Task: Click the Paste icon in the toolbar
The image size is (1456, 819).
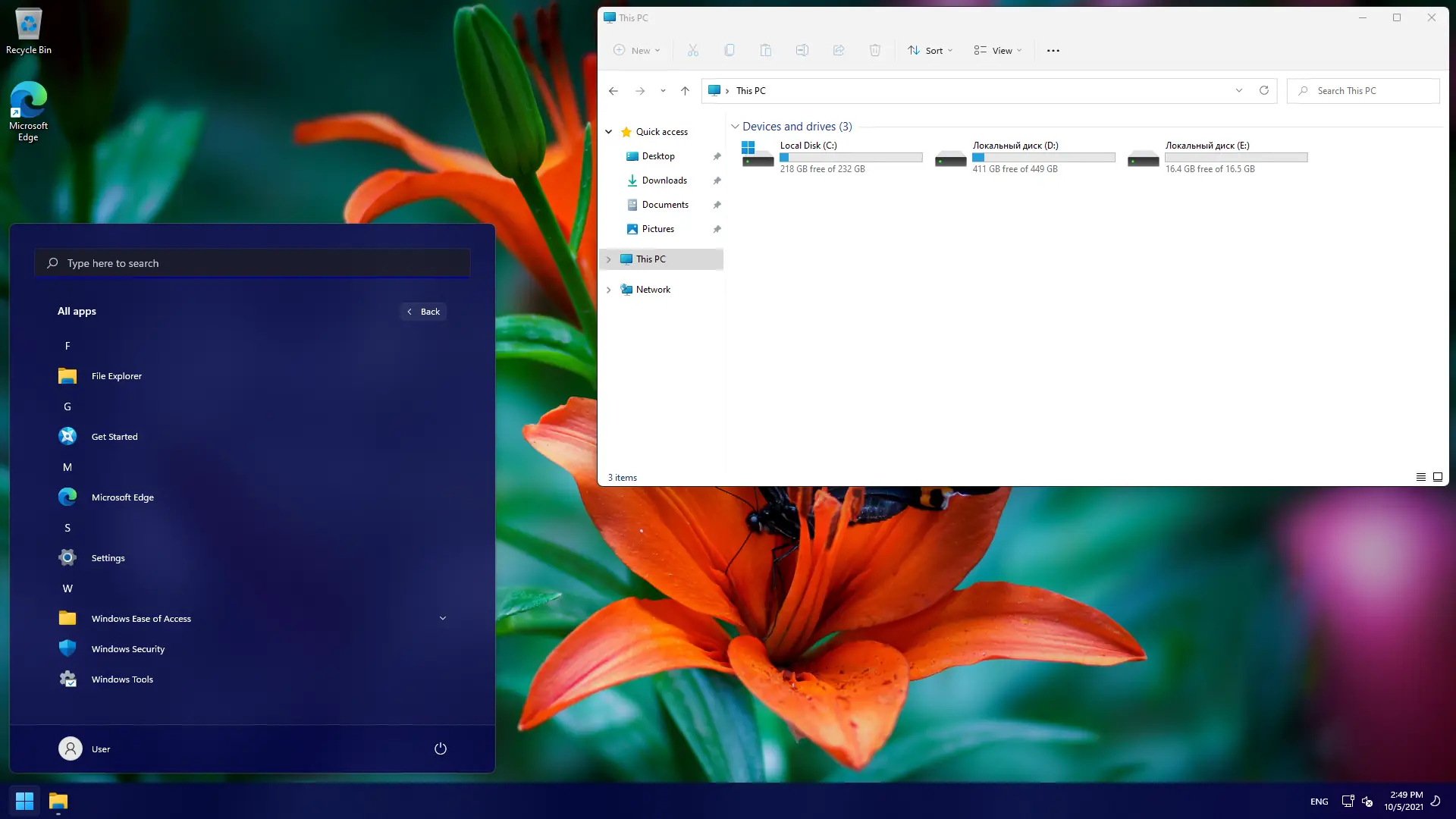Action: [x=767, y=50]
